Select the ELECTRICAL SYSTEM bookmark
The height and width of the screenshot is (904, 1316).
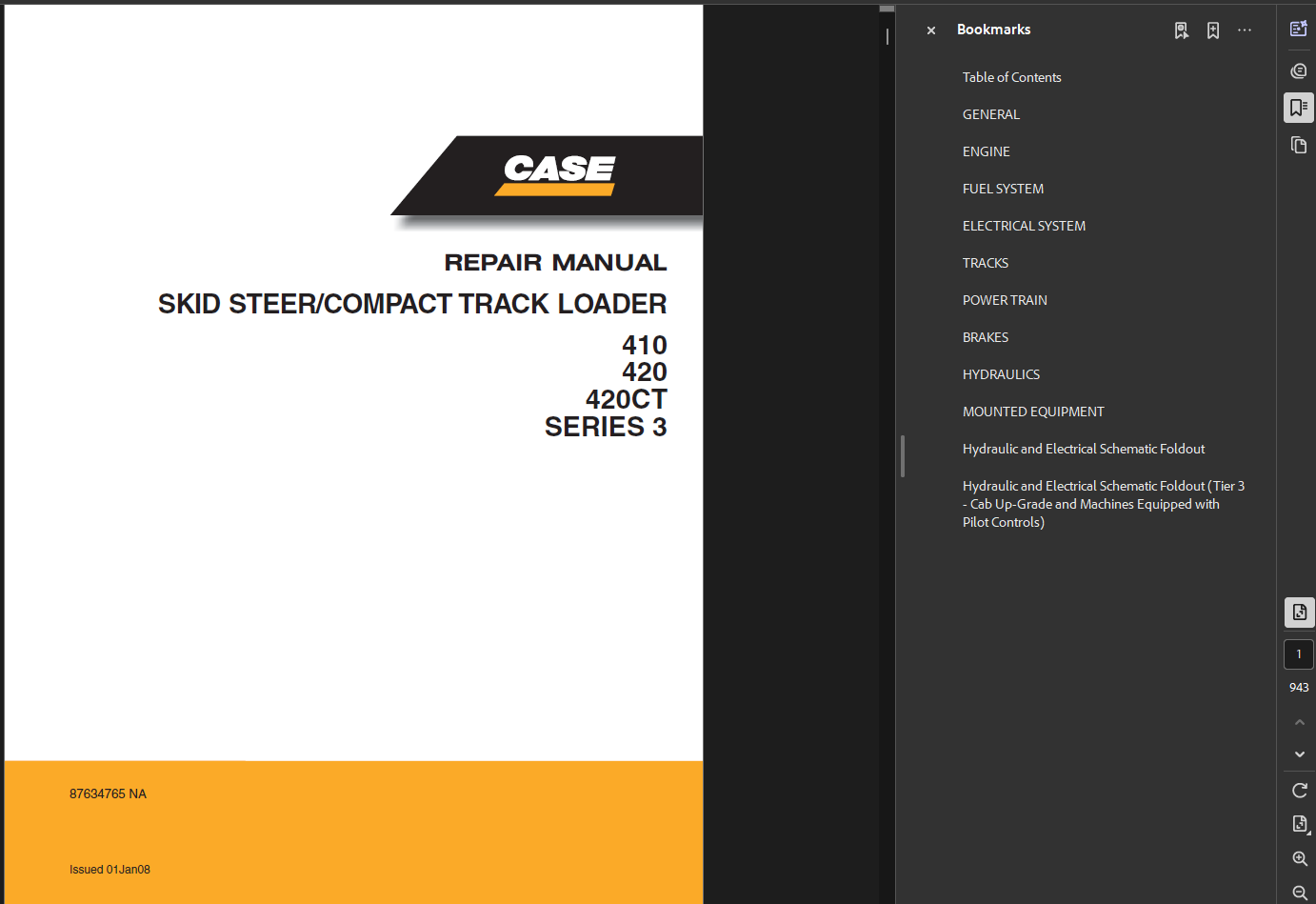tap(1024, 226)
